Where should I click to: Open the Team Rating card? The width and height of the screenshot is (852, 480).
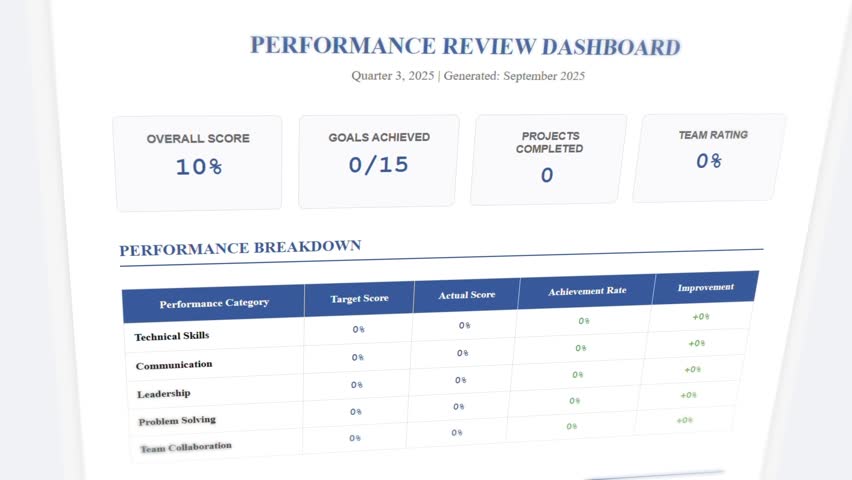pos(710,156)
